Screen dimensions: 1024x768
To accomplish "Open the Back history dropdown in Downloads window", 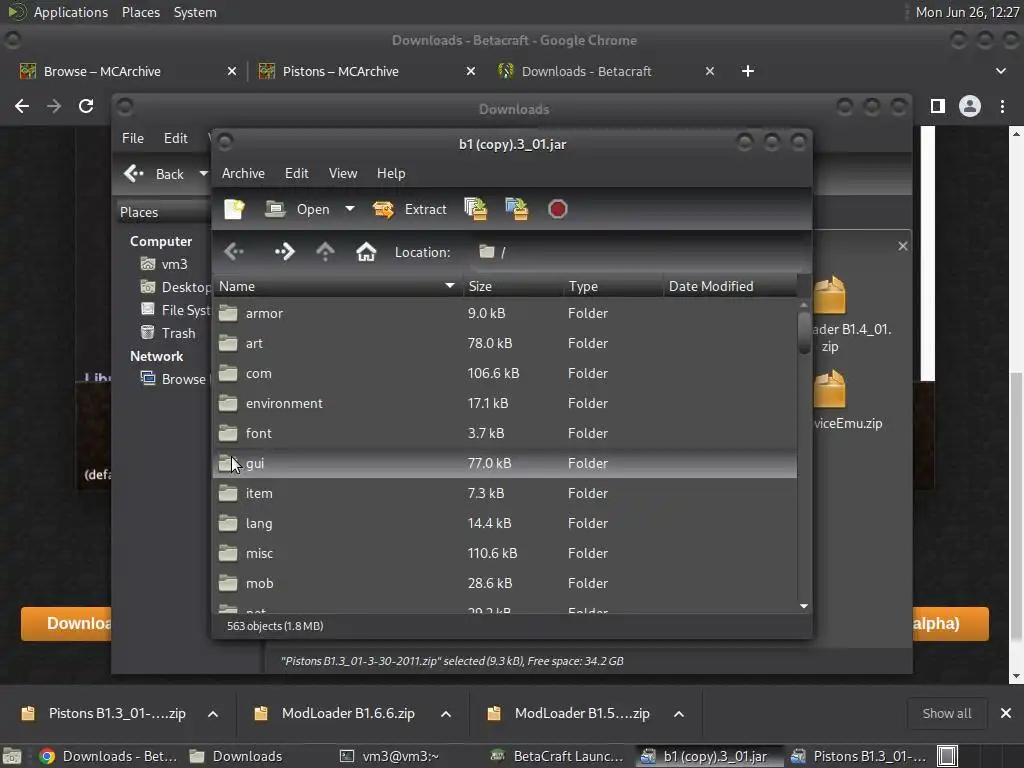I will 203,174.
